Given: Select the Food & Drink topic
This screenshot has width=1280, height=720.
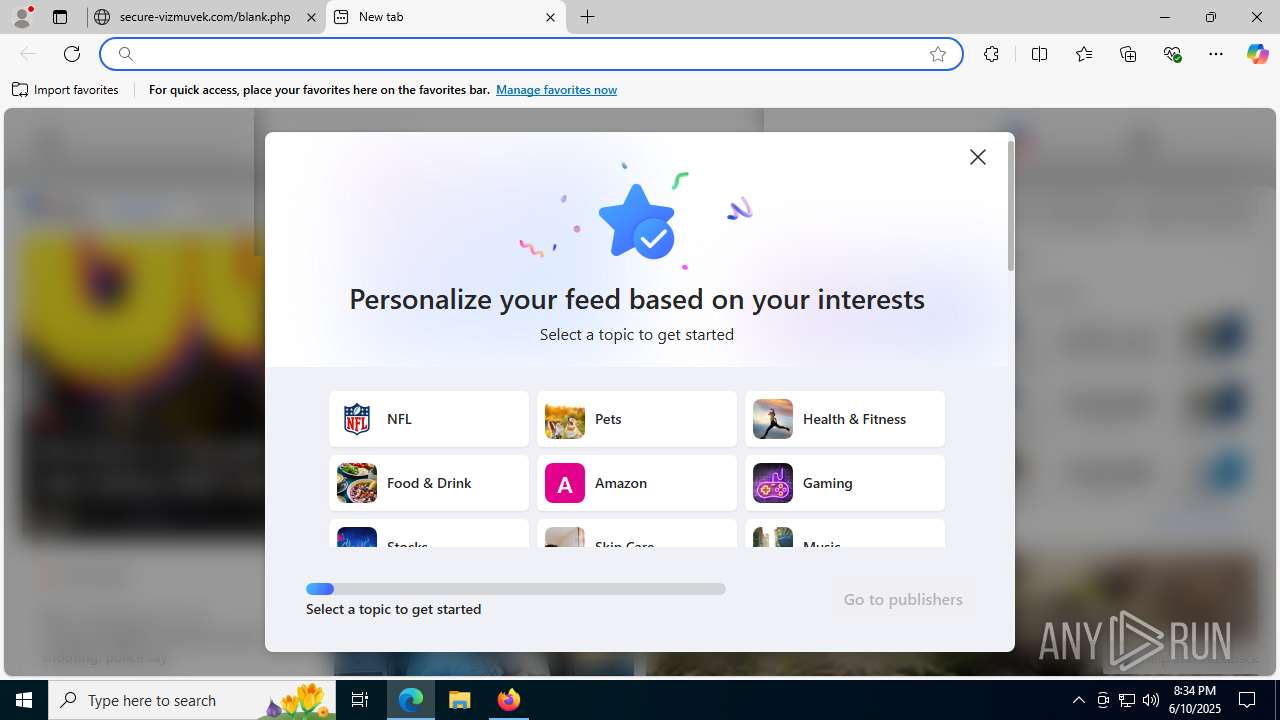Looking at the screenshot, I should (429, 483).
